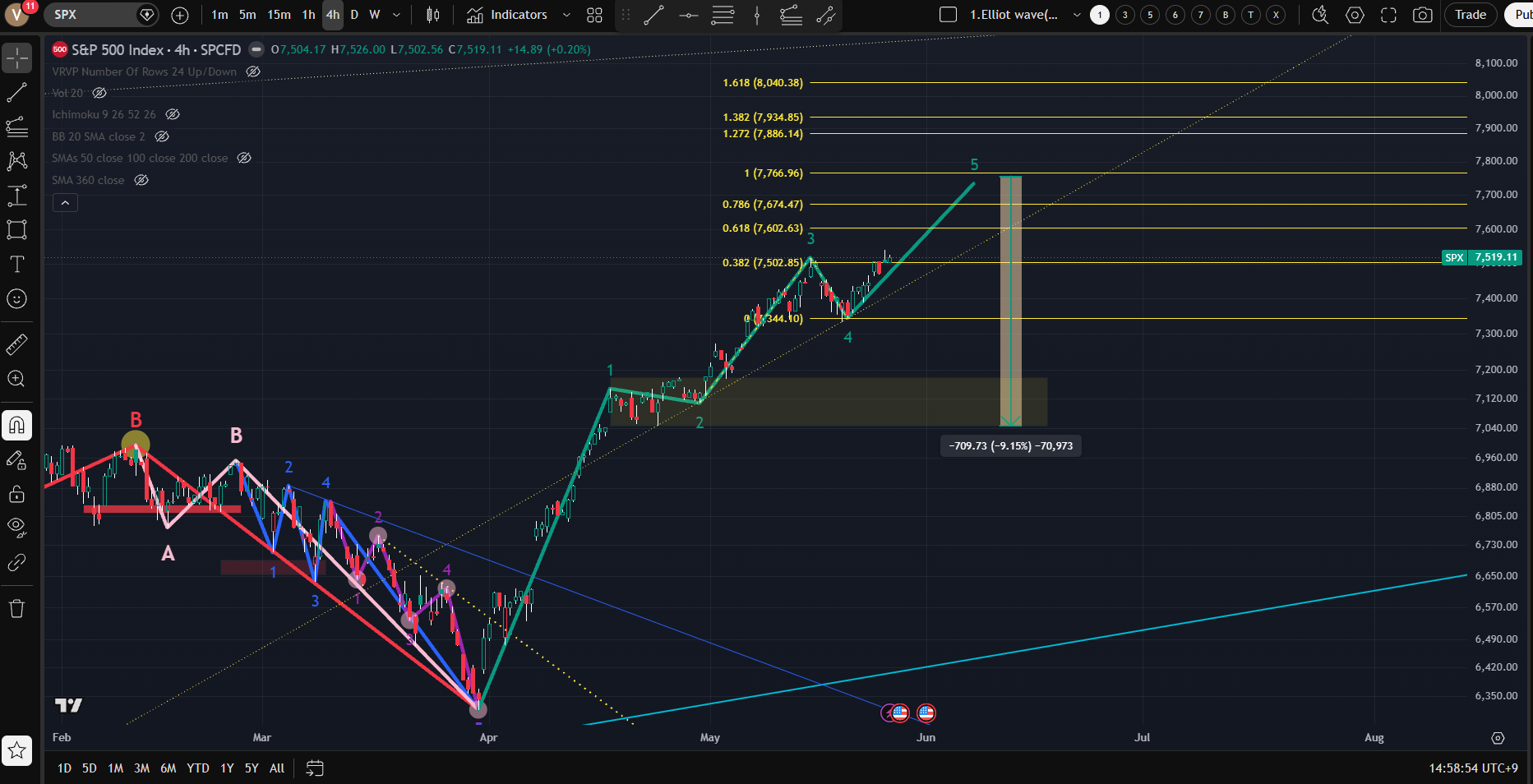Open the geometric shapes tool
The width and height of the screenshot is (1533, 784).
pyautogui.click(x=17, y=229)
